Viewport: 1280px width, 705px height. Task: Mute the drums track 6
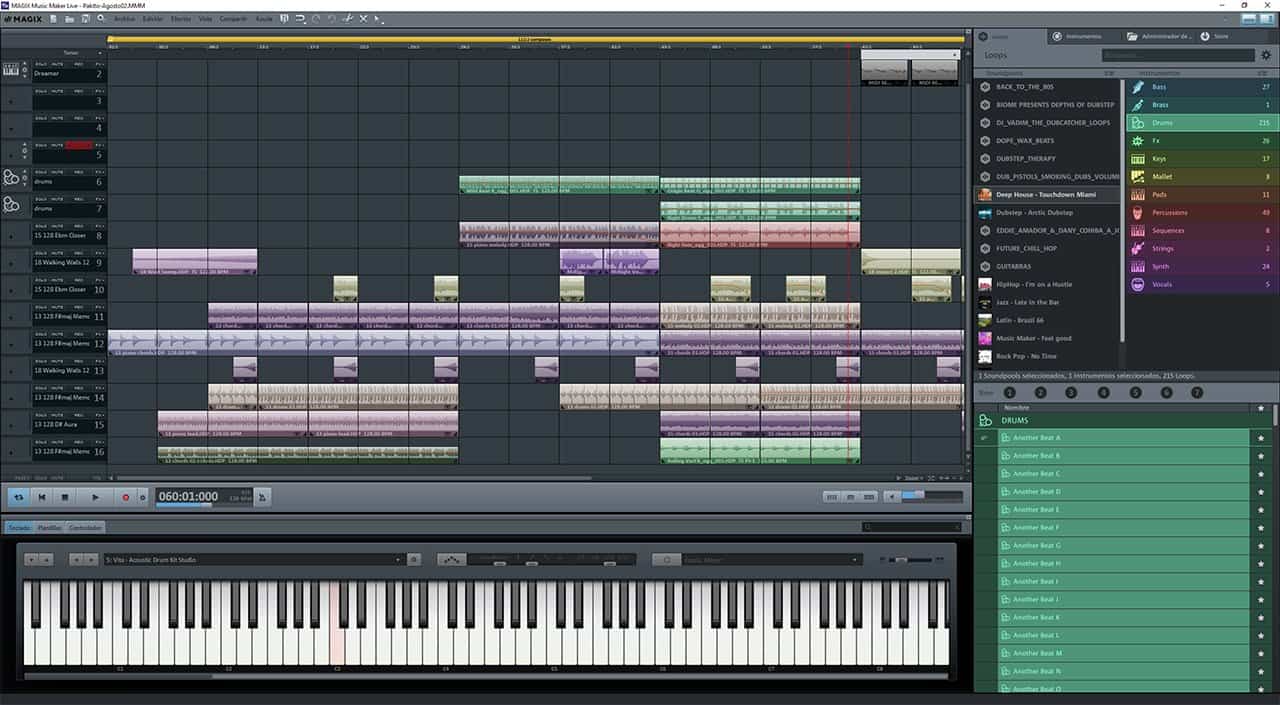coord(58,172)
